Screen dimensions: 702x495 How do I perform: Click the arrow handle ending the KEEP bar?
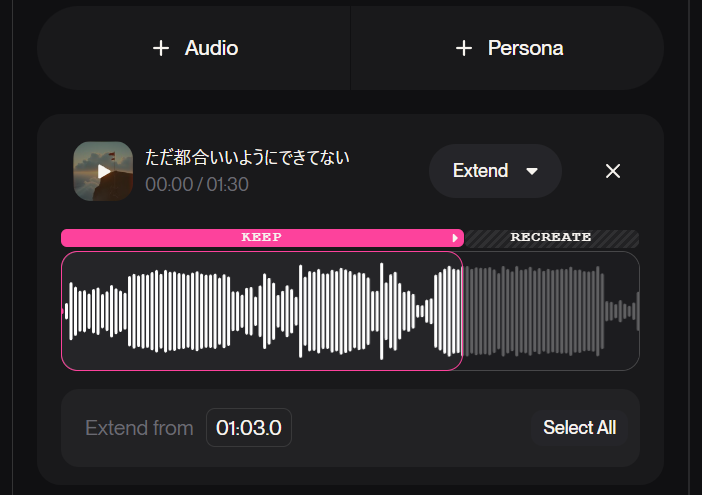(x=456, y=238)
